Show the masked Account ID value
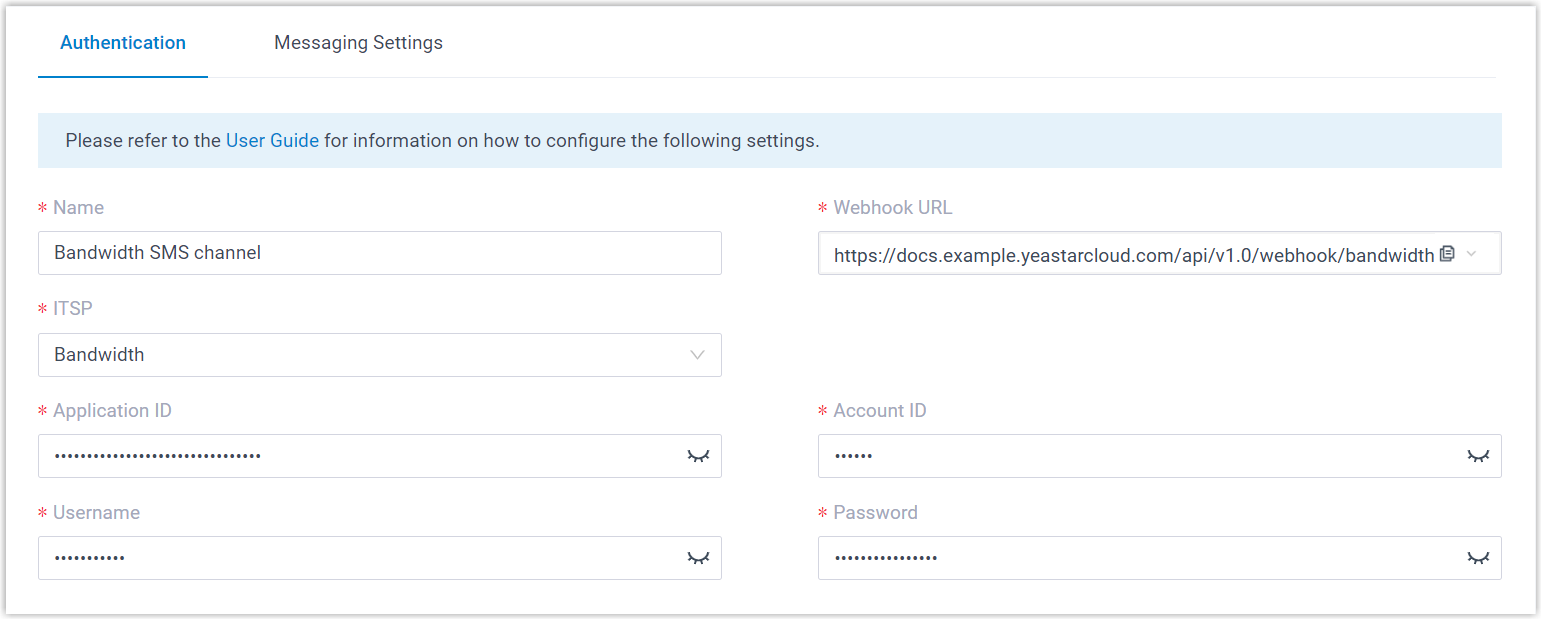This screenshot has width=1542, height=620. click(x=1478, y=456)
